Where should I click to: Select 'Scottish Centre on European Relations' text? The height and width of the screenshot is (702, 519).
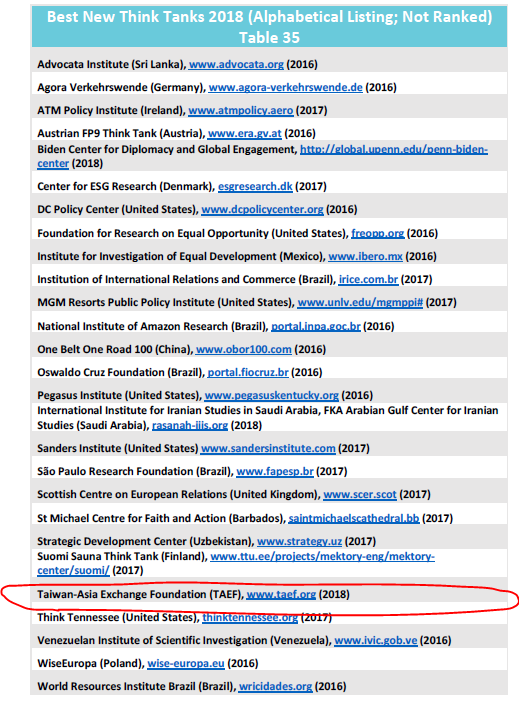[132, 494]
